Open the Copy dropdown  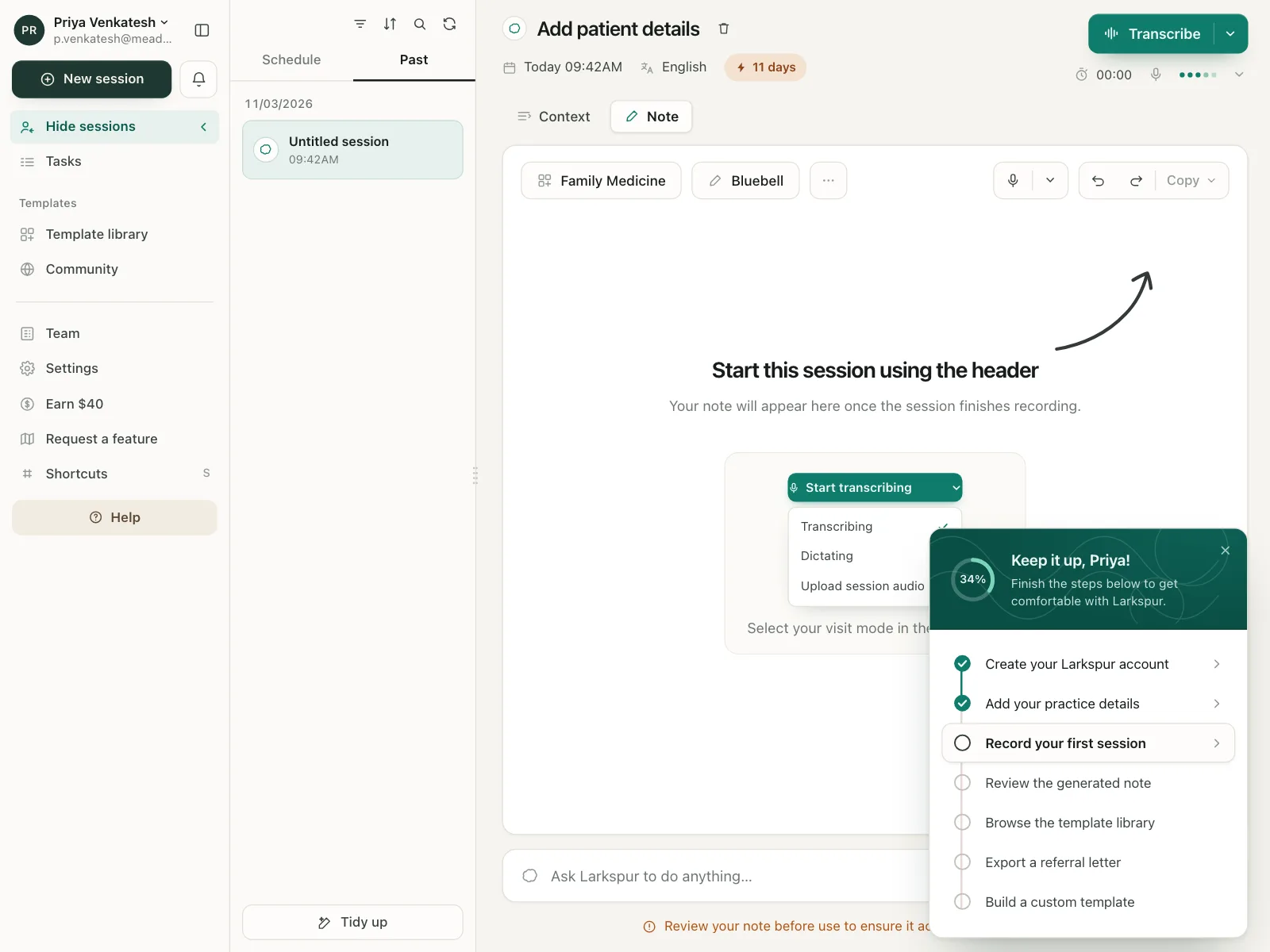[x=1191, y=181]
